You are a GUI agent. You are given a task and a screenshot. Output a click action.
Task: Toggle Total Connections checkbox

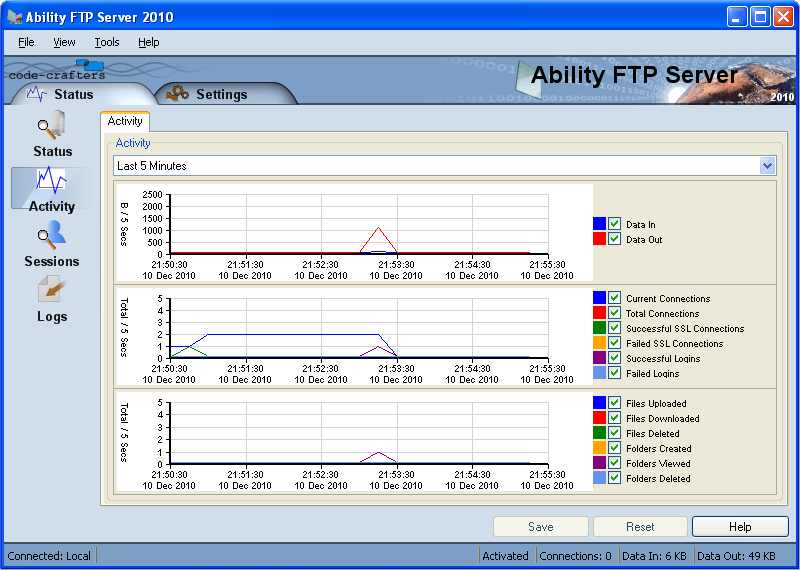[614, 313]
